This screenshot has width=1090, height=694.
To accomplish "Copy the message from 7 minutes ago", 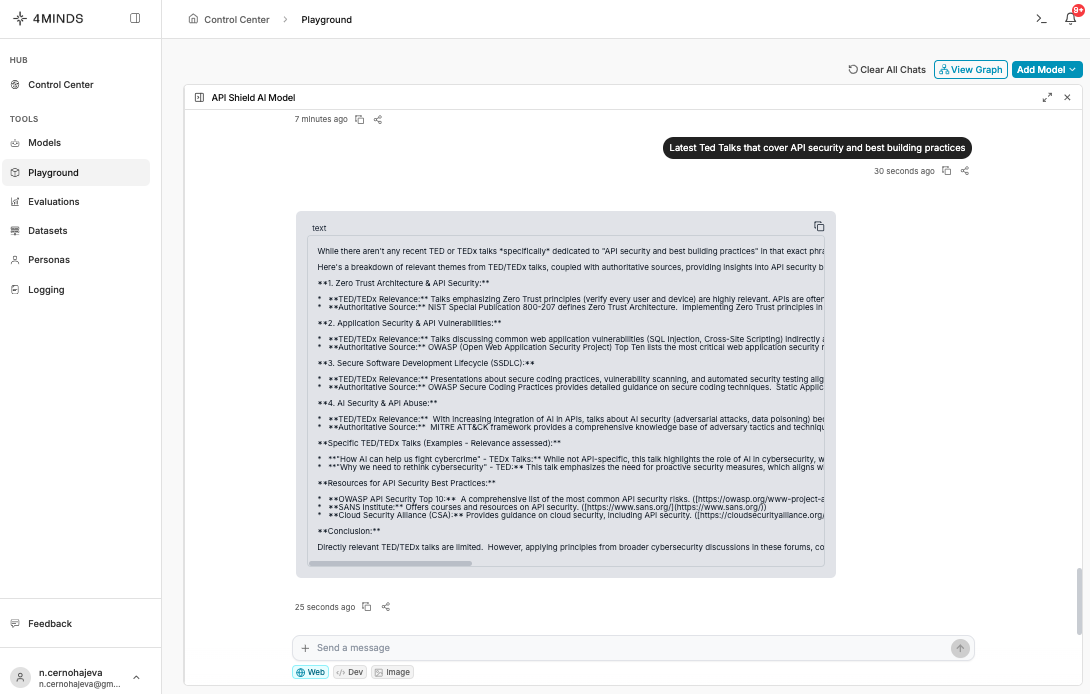I will click(x=359, y=120).
